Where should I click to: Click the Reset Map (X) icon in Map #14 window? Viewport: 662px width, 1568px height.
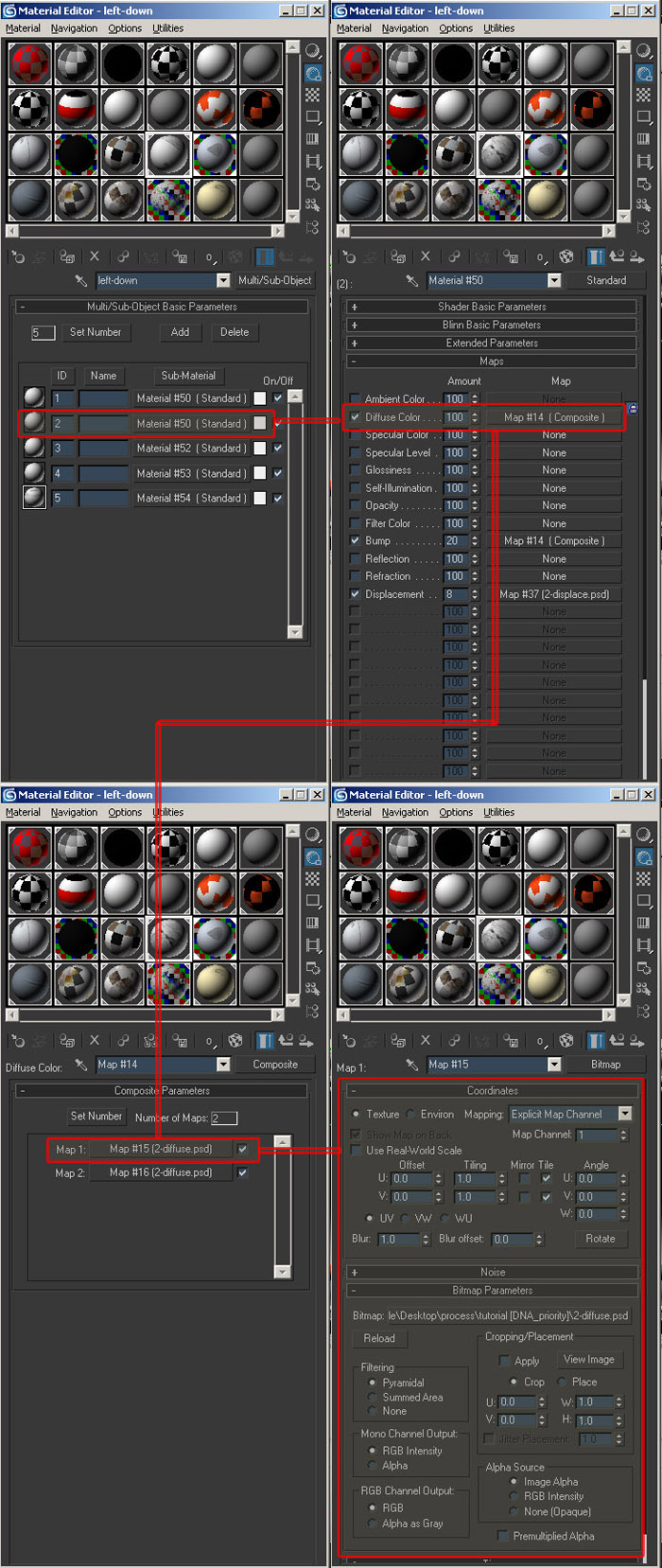coord(94,1041)
